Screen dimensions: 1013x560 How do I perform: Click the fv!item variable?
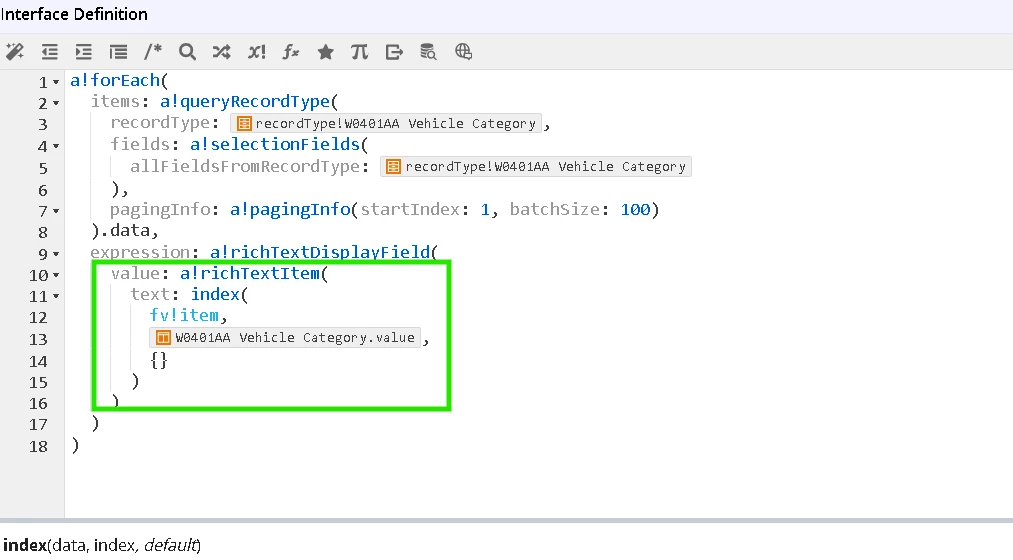[x=184, y=315]
